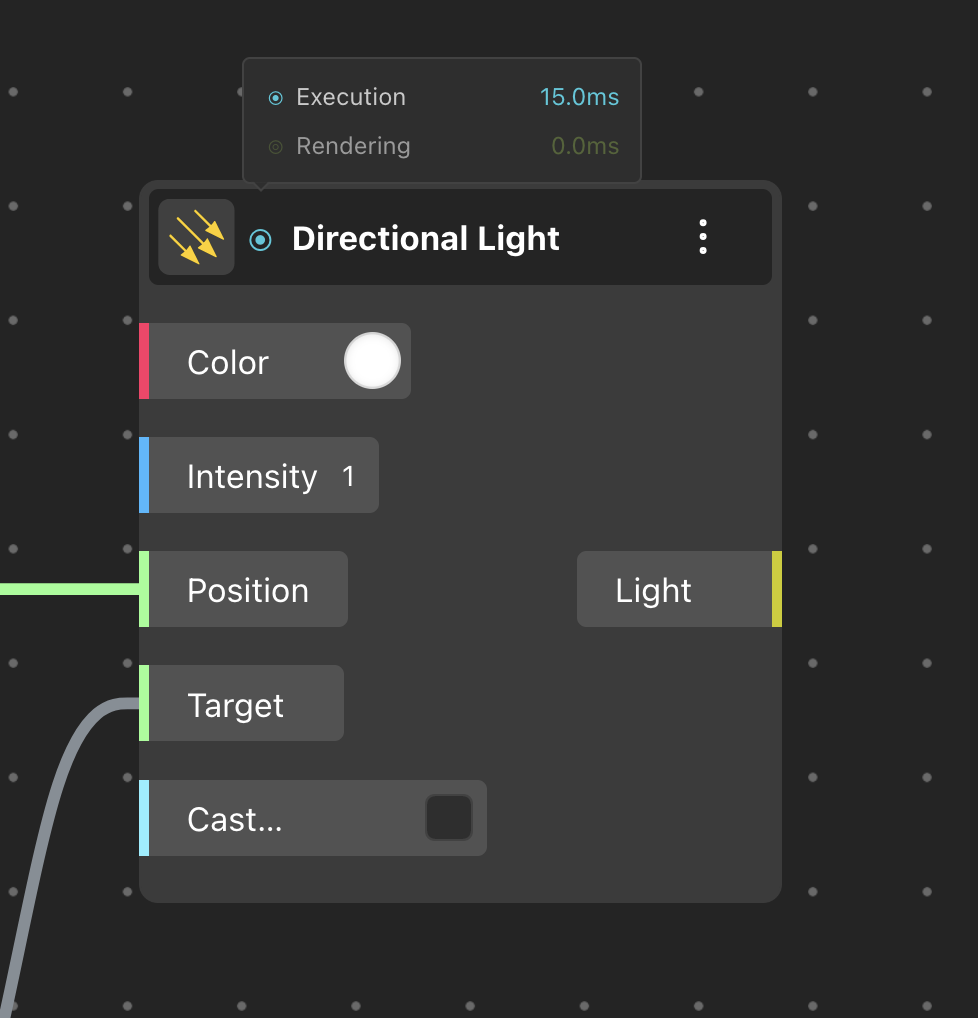
Task: Click the green Target input port
Action: coord(144,703)
